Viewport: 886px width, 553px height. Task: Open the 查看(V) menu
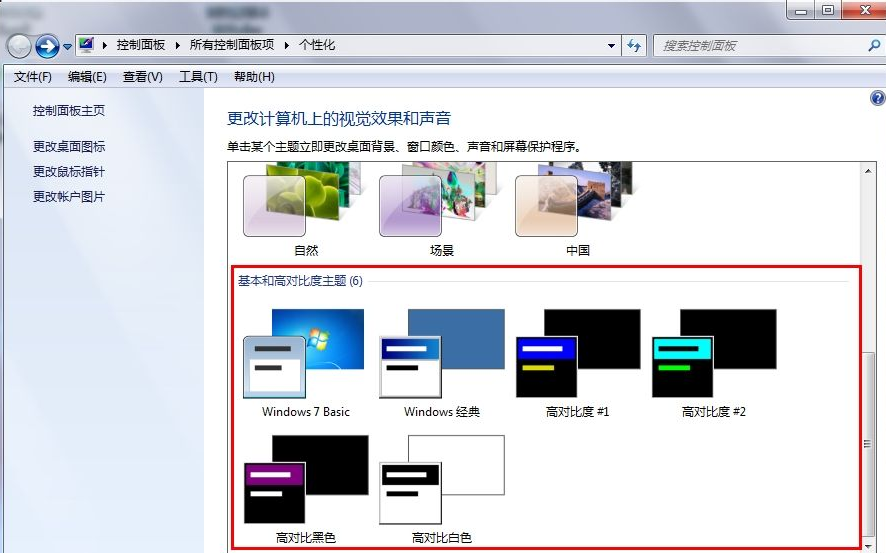tap(142, 77)
